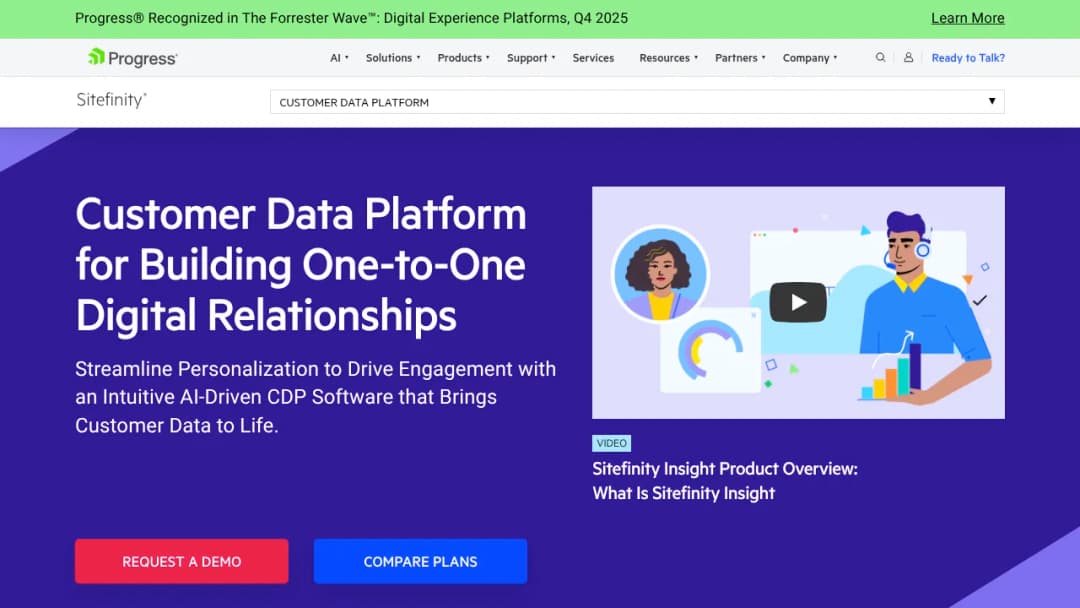Click the Streamline Personalization subheading text

pyautogui.click(x=315, y=397)
